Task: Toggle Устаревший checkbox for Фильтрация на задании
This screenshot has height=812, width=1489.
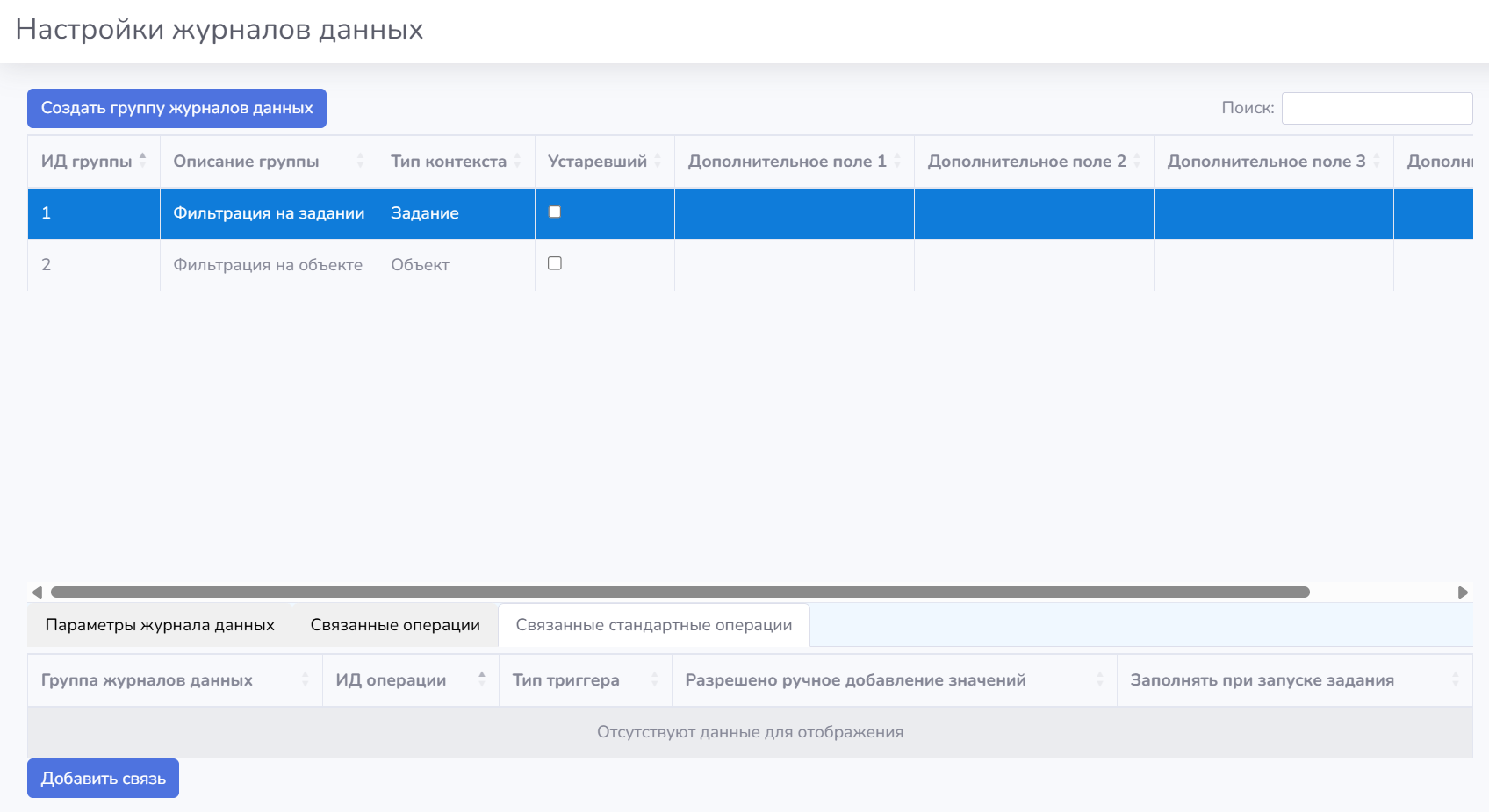Action: (555, 212)
